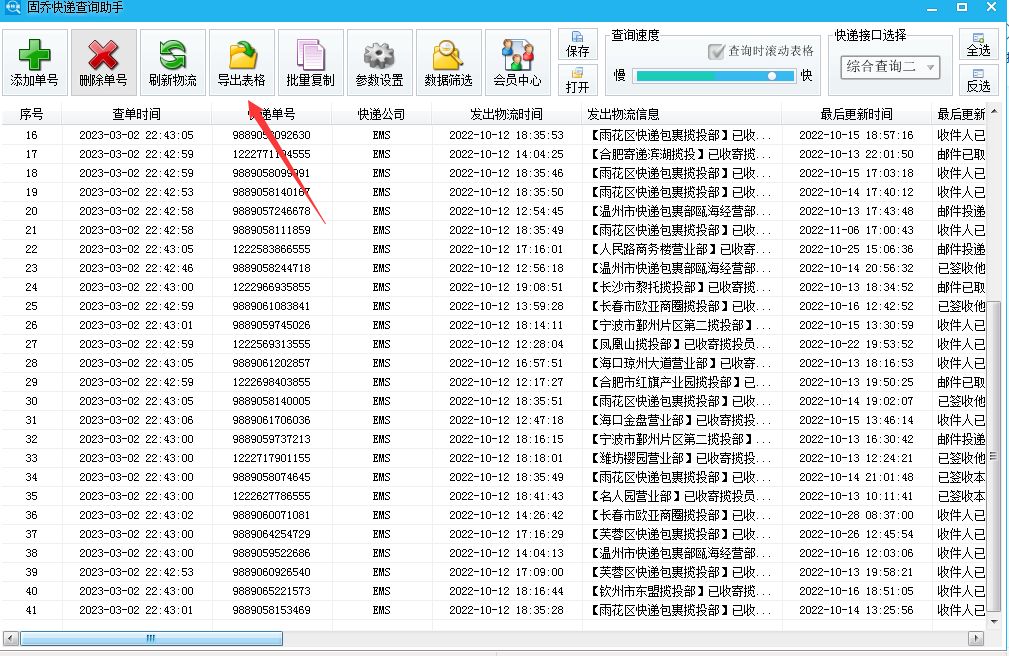Click 【潍坊樱园营业部】 logistics info cell

[681, 458]
